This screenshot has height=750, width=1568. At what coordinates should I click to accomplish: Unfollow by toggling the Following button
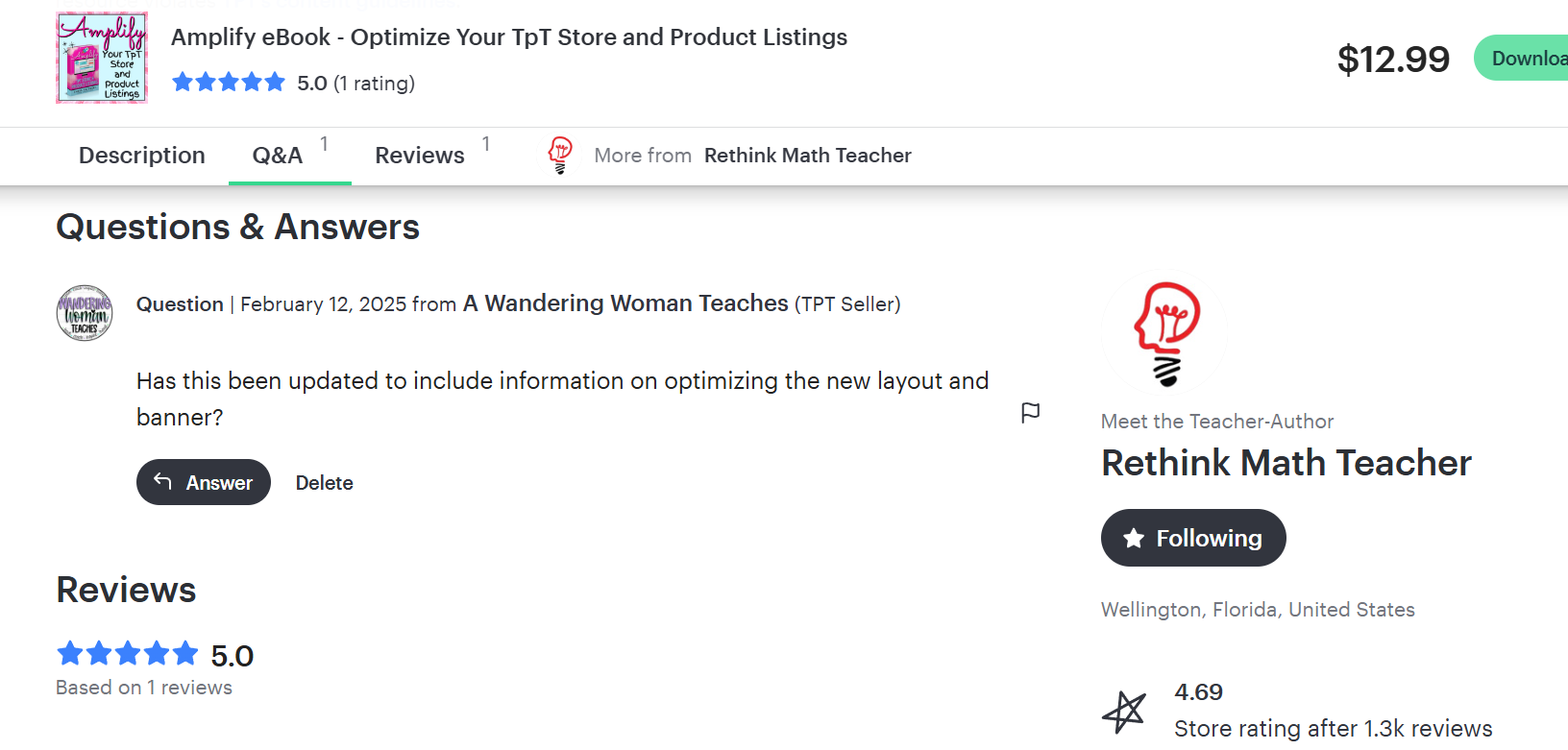click(x=1193, y=538)
